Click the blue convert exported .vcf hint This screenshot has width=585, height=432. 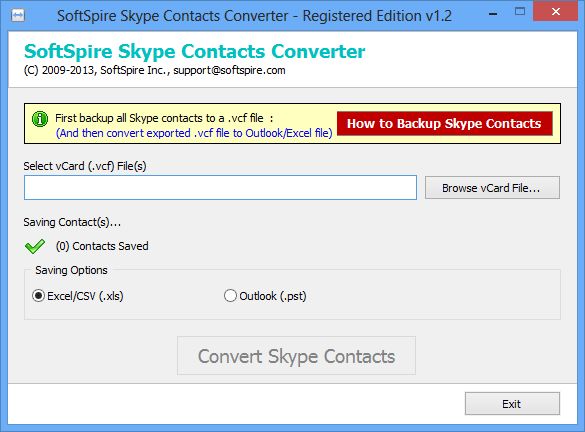tap(194, 133)
